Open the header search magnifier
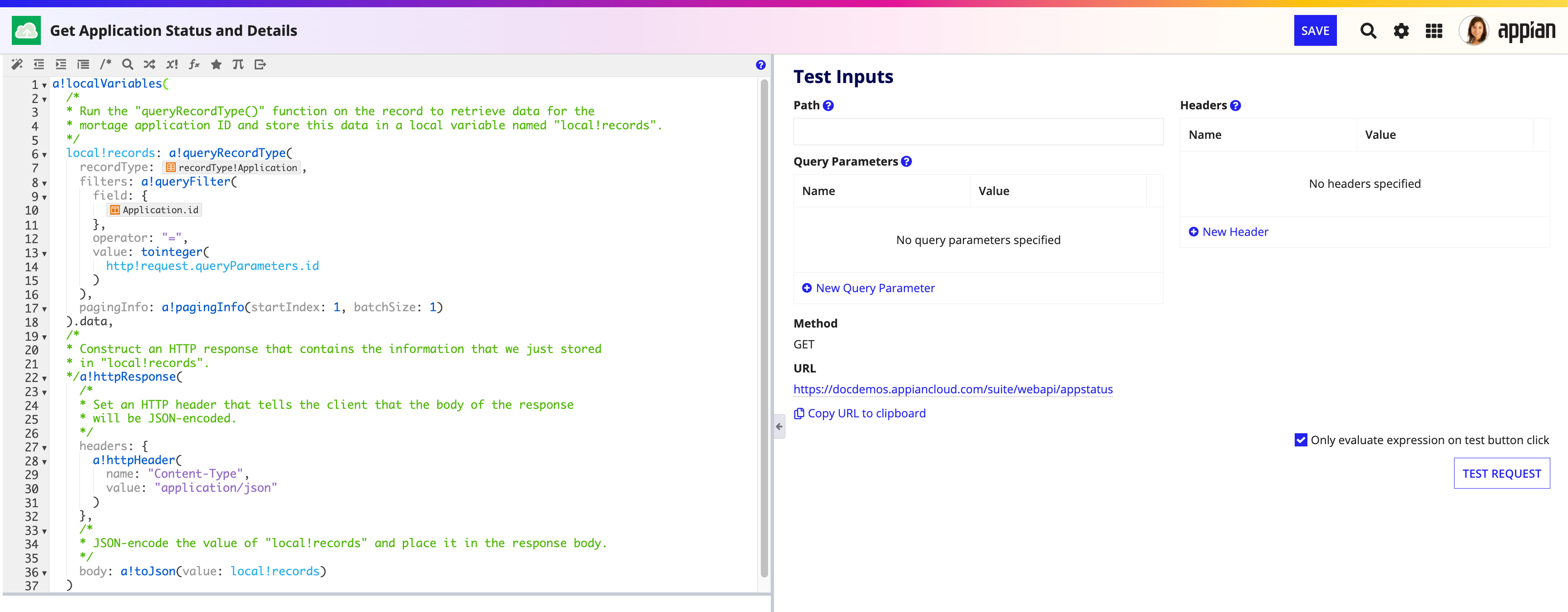Viewport: 1568px width, 612px height. tap(1368, 30)
